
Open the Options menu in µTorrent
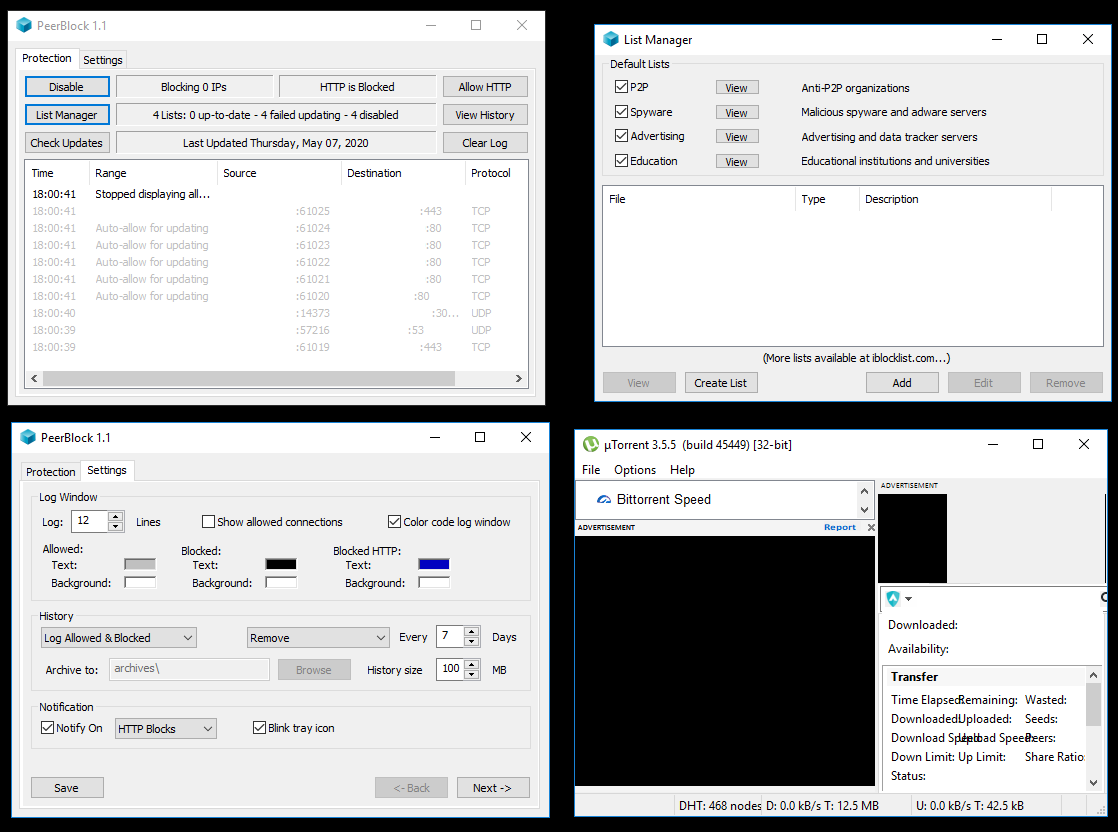635,470
